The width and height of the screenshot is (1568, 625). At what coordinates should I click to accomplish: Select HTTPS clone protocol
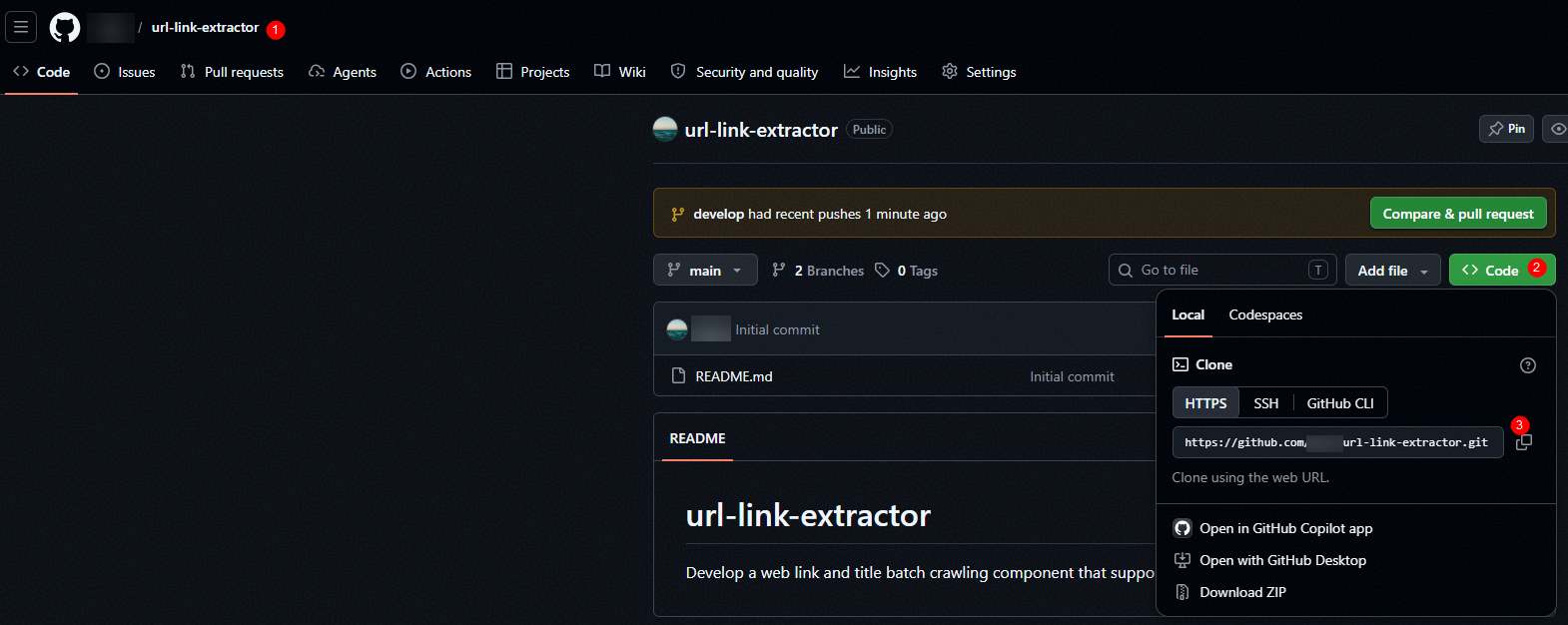point(1205,403)
